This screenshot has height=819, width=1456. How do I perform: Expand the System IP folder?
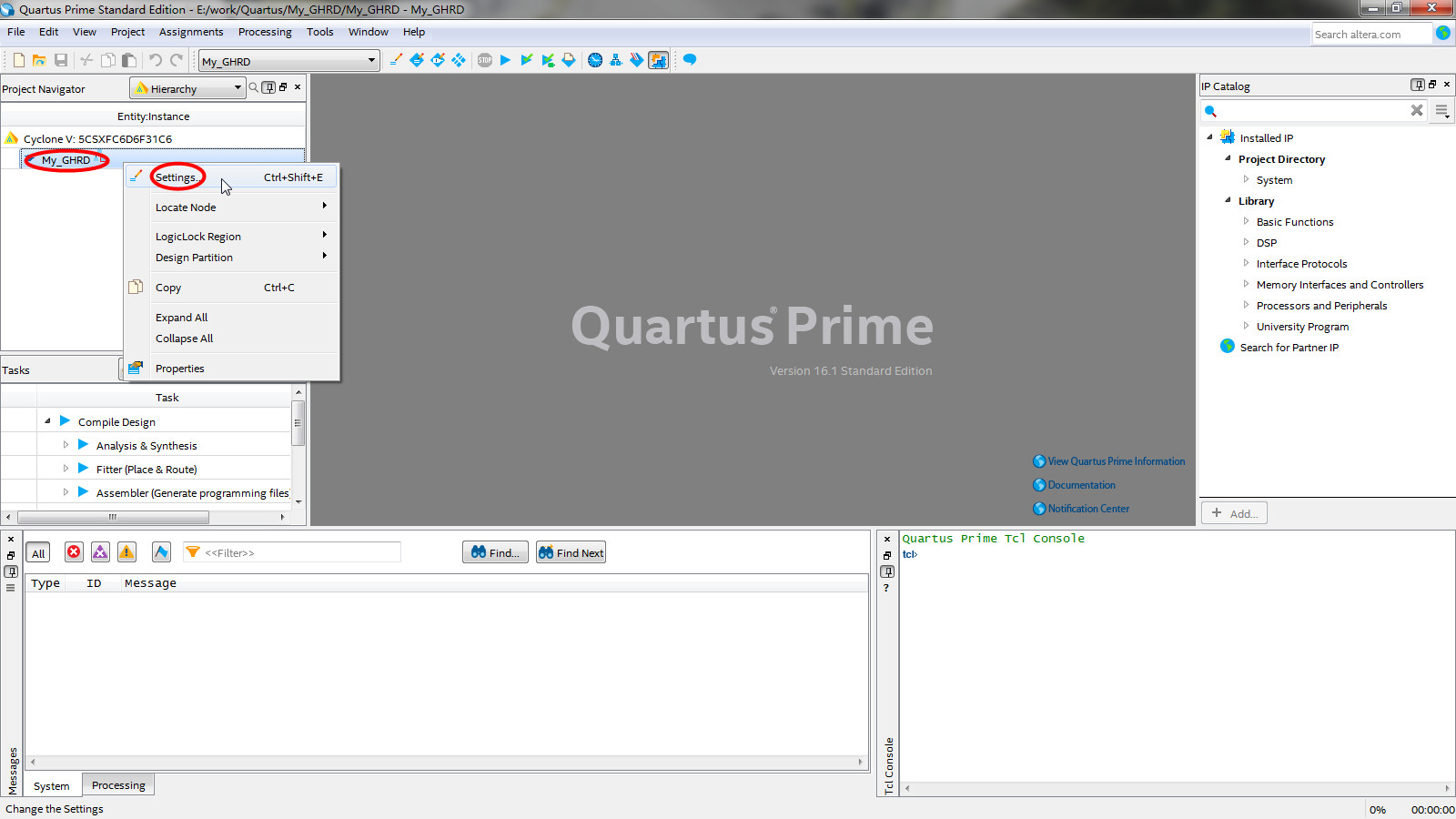point(1246,179)
